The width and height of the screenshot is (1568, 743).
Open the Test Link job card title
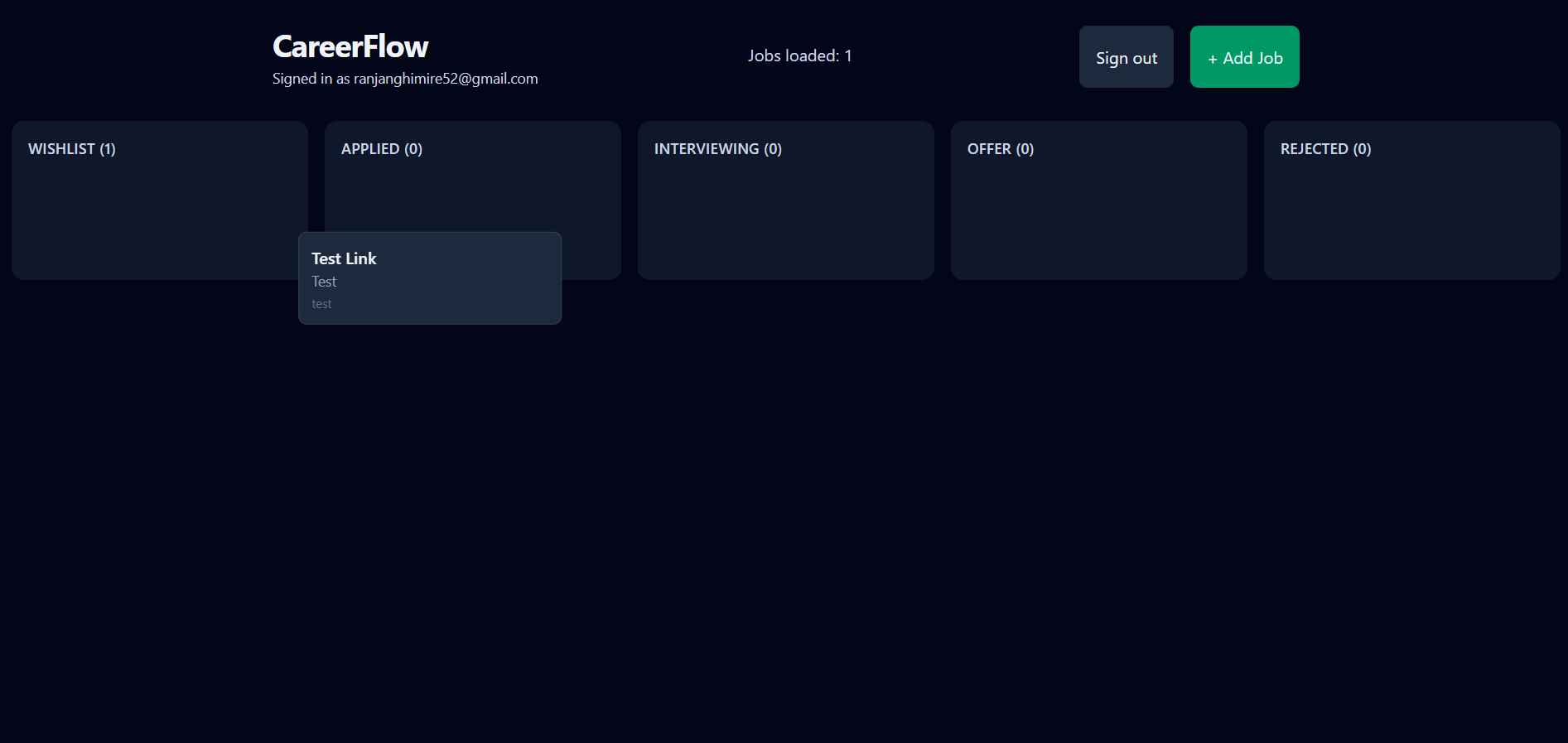coord(344,258)
